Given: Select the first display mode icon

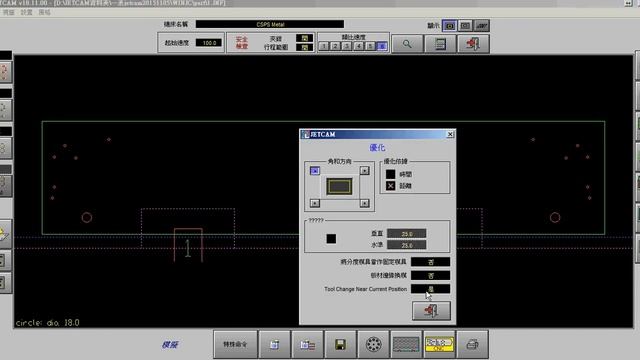Looking at the screenshot, I should coord(450,26).
